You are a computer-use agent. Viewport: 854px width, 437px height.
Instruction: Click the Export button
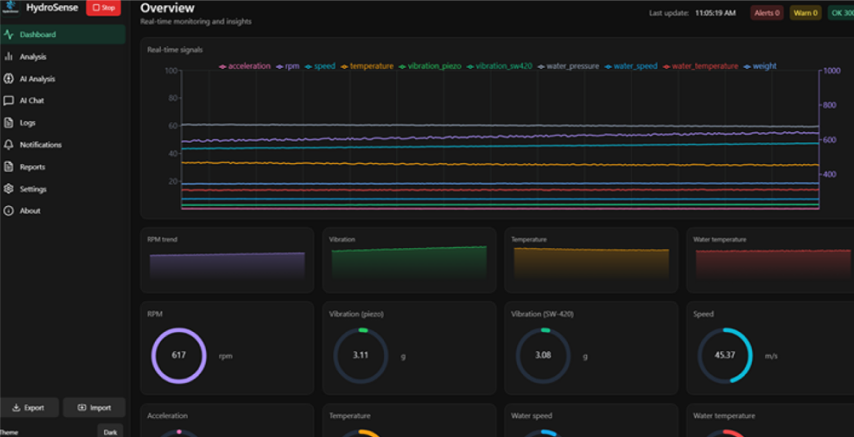click(29, 408)
